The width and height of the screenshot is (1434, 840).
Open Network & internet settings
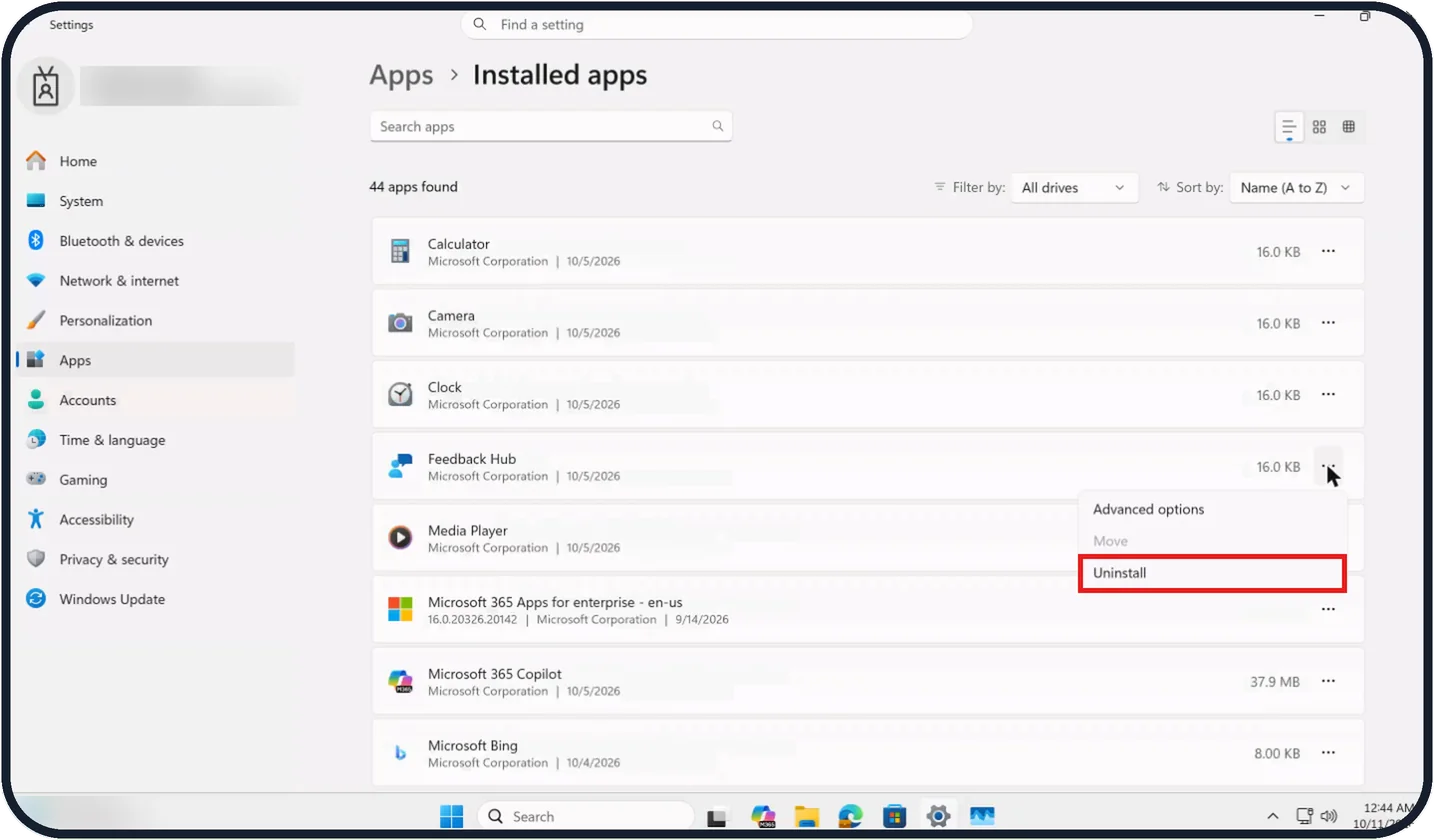click(x=156, y=281)
